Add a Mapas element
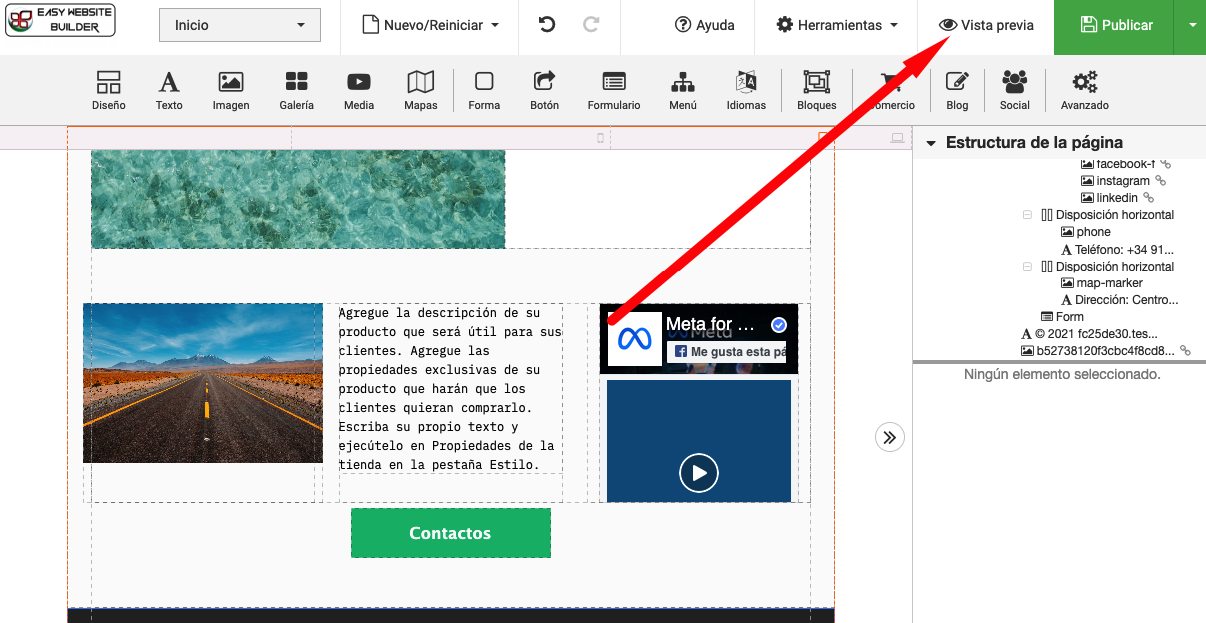Image resolution: width=1206 pixels, height=623 pixels. point(420,90)
